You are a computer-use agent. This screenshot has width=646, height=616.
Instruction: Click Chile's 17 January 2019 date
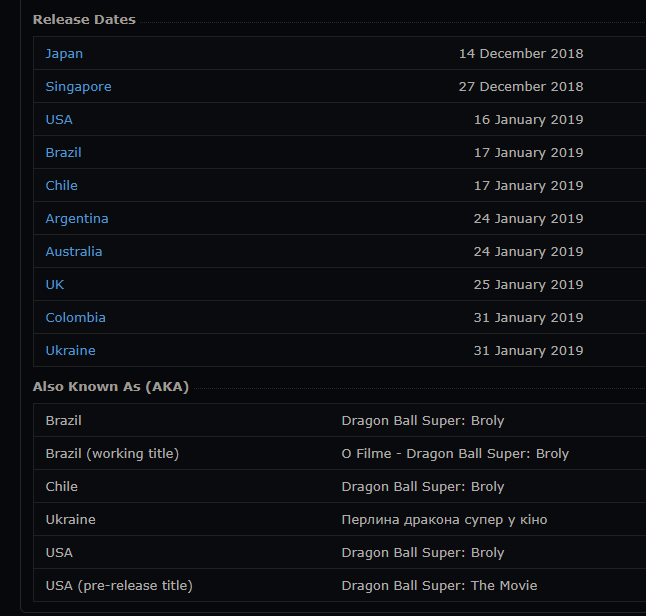pos(529,186)
